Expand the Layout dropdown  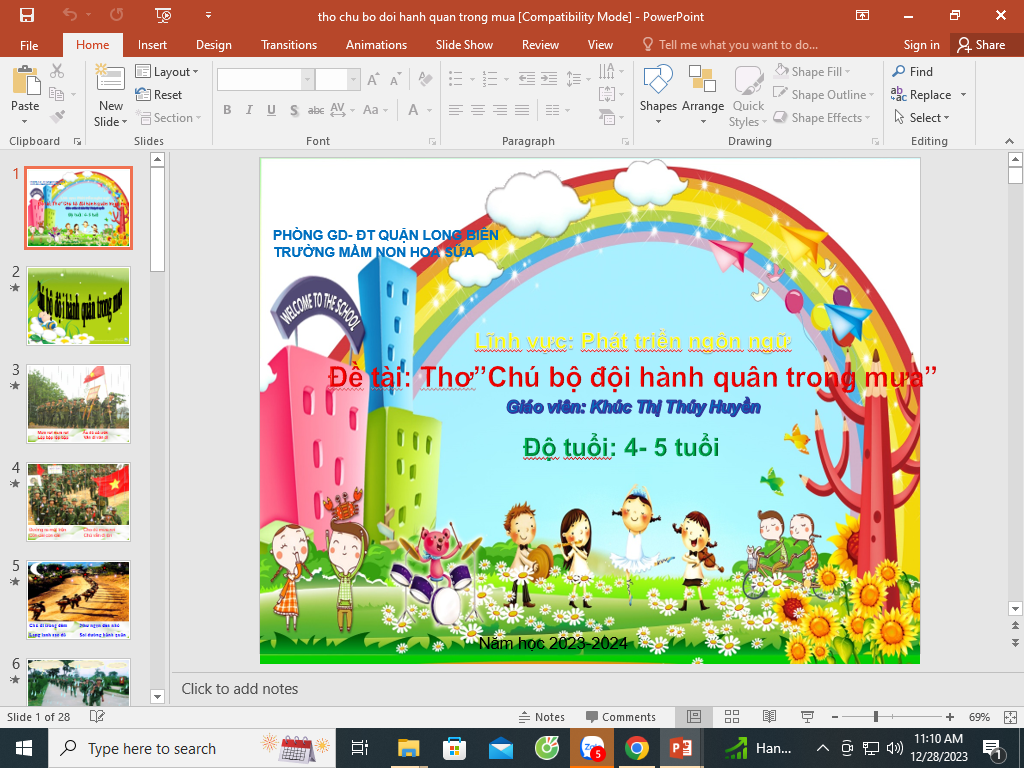pos(167,72)
